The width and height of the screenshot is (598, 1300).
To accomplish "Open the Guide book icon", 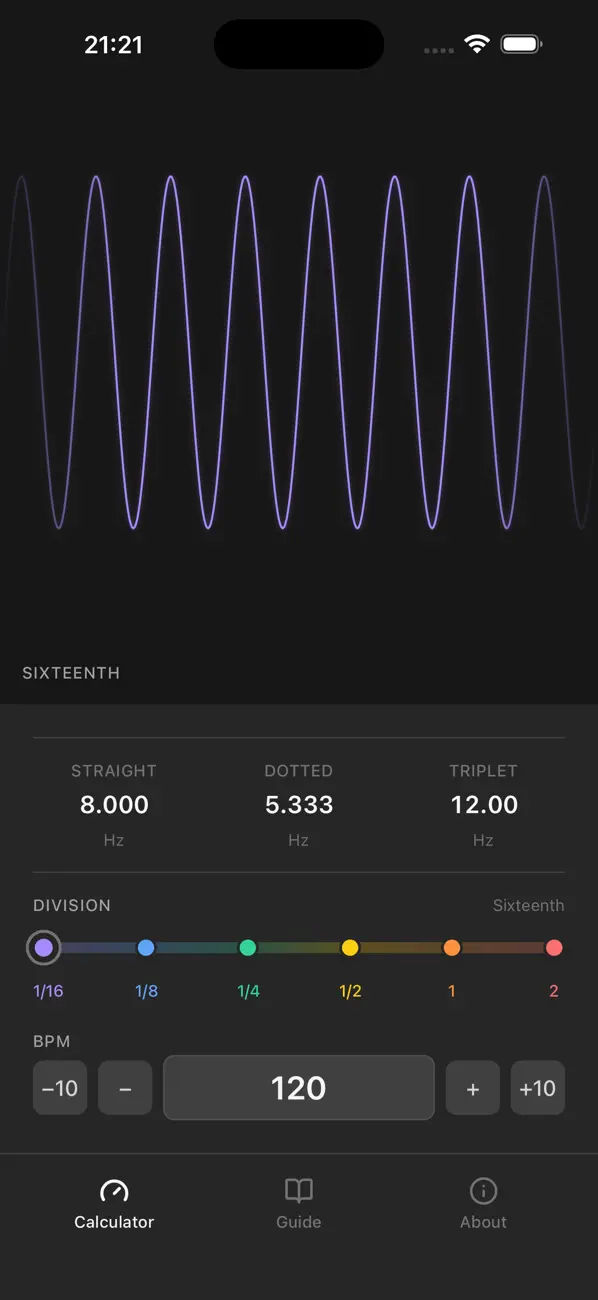I will pos(298,1191).
